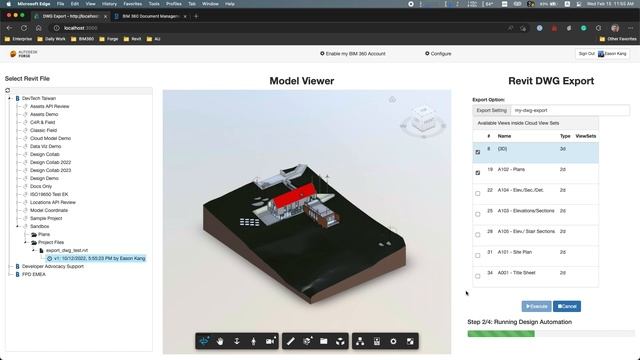This screenshot has width=640, height=360.
Task: Open the Forge bookmarks folder
Action: [109, 39]
